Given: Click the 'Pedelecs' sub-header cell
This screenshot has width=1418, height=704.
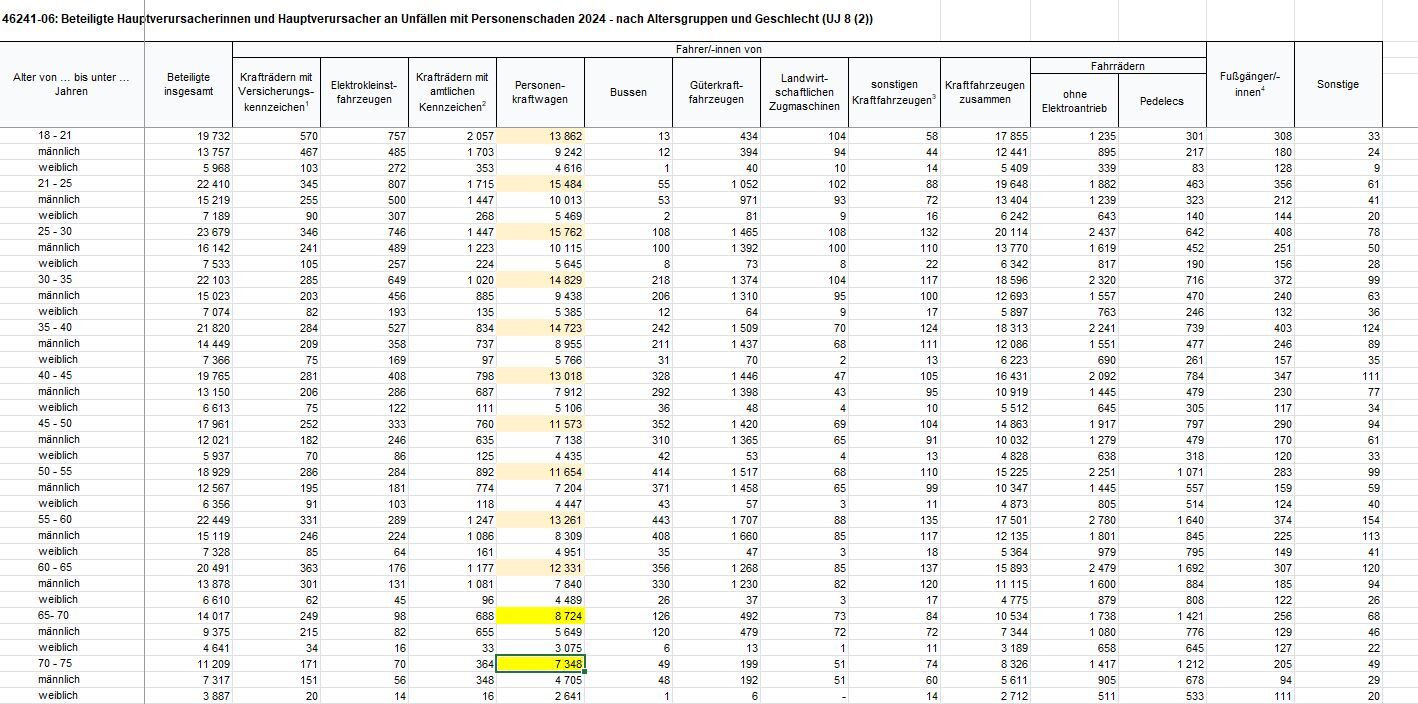Looking at the screenshot, I should [1162, 101].
